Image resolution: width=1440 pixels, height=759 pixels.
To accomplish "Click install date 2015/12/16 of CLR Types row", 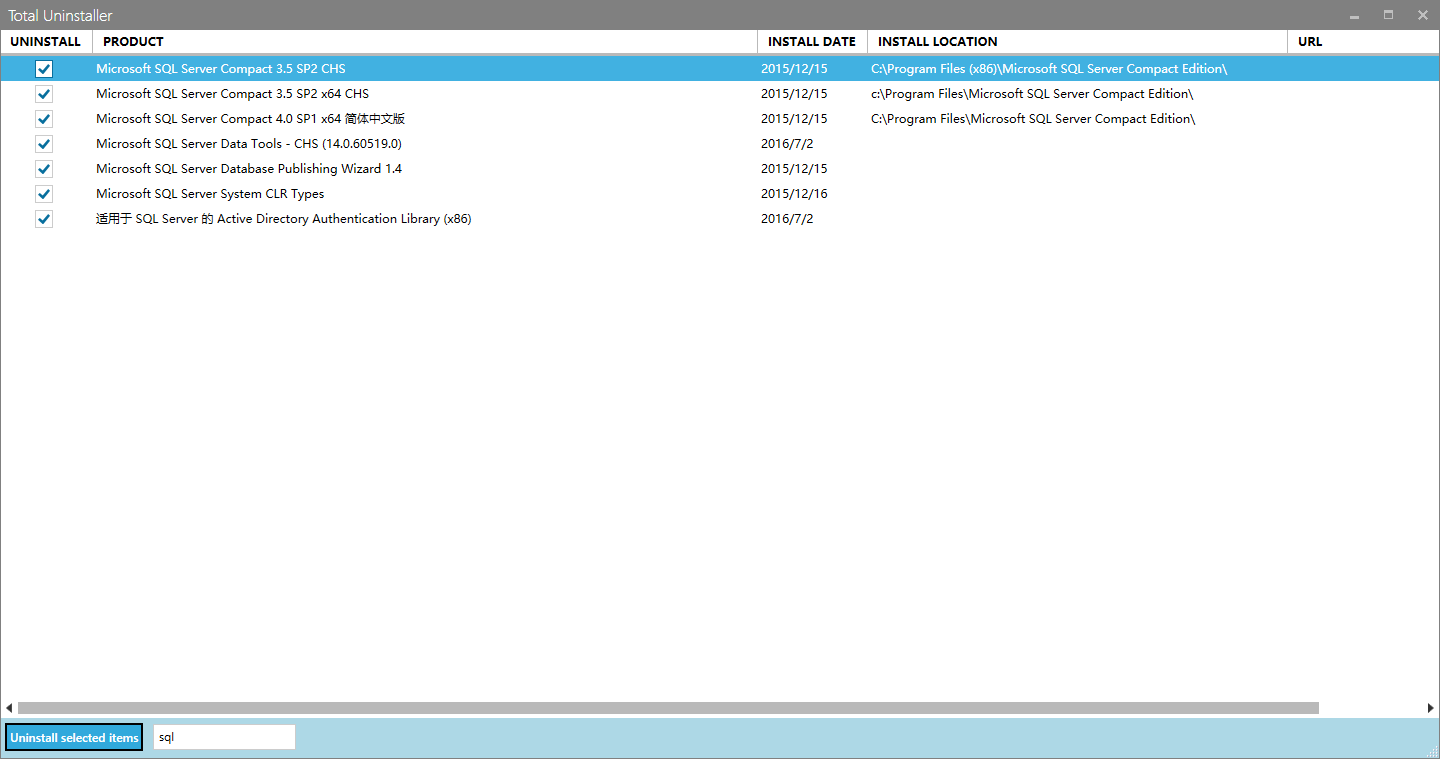I will 794,194.
